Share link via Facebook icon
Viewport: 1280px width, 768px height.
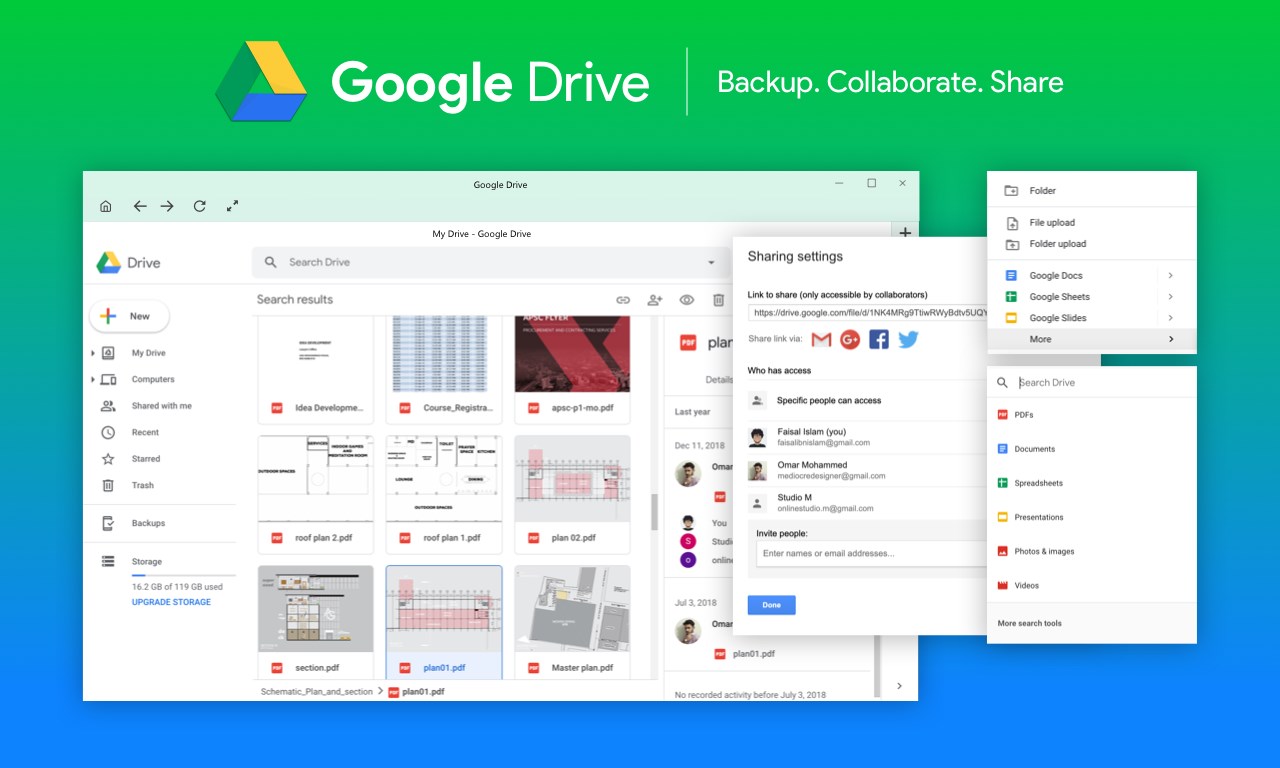tap(879, 340)
